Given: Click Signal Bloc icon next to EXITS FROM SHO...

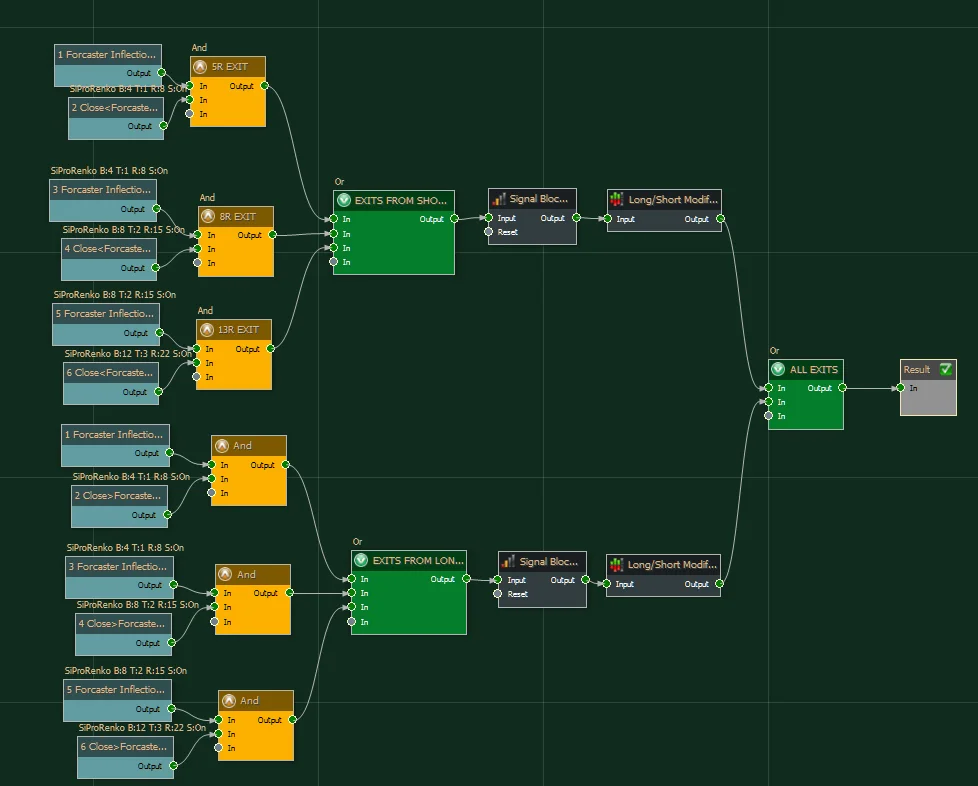Looking at the screenshot, I should coord(499,199).
